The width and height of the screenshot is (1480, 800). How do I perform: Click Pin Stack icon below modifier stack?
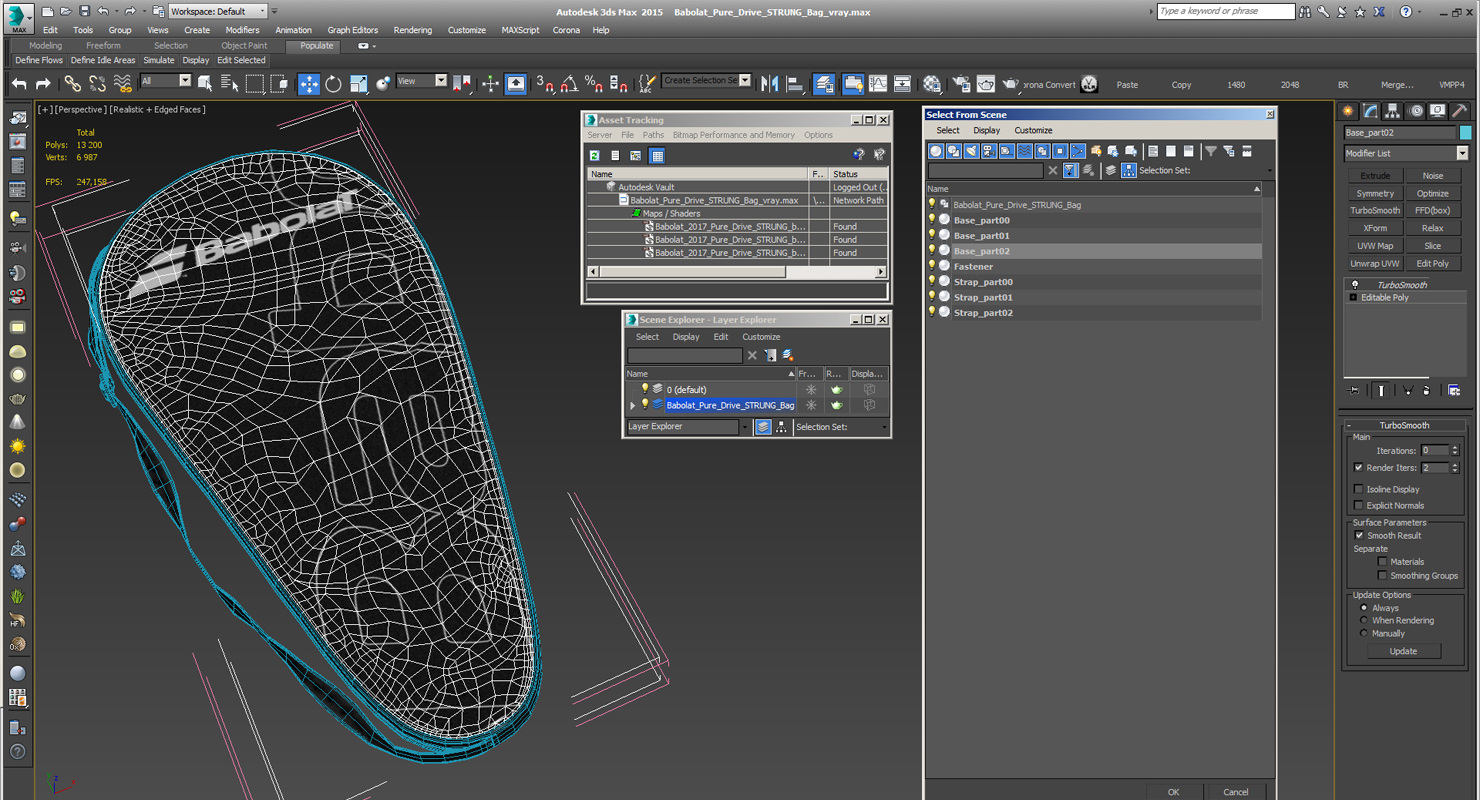(1354, 391)
